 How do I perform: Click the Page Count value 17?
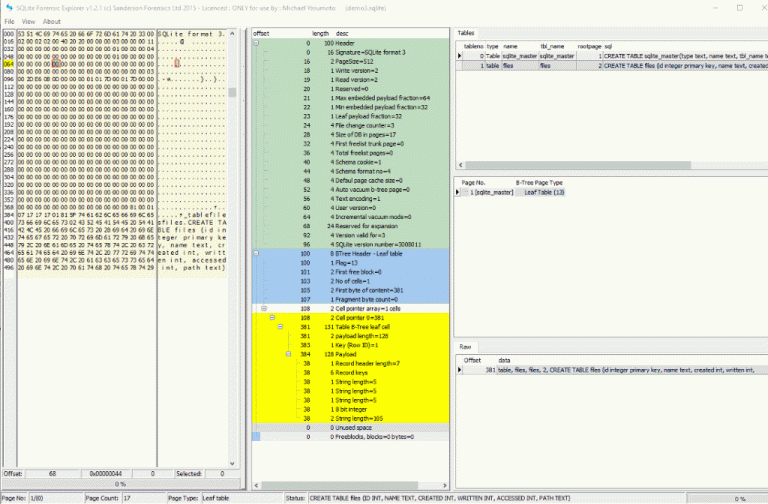point(142,498)
